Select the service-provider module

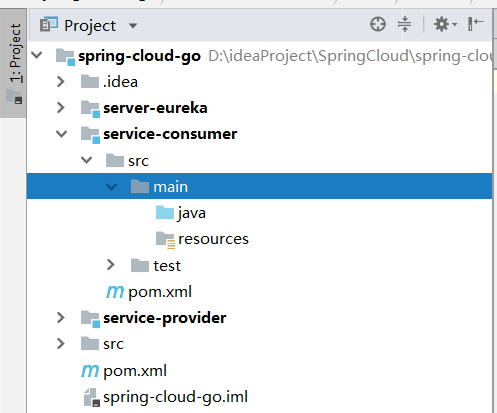pyautogui.click(x=165, y=318)
